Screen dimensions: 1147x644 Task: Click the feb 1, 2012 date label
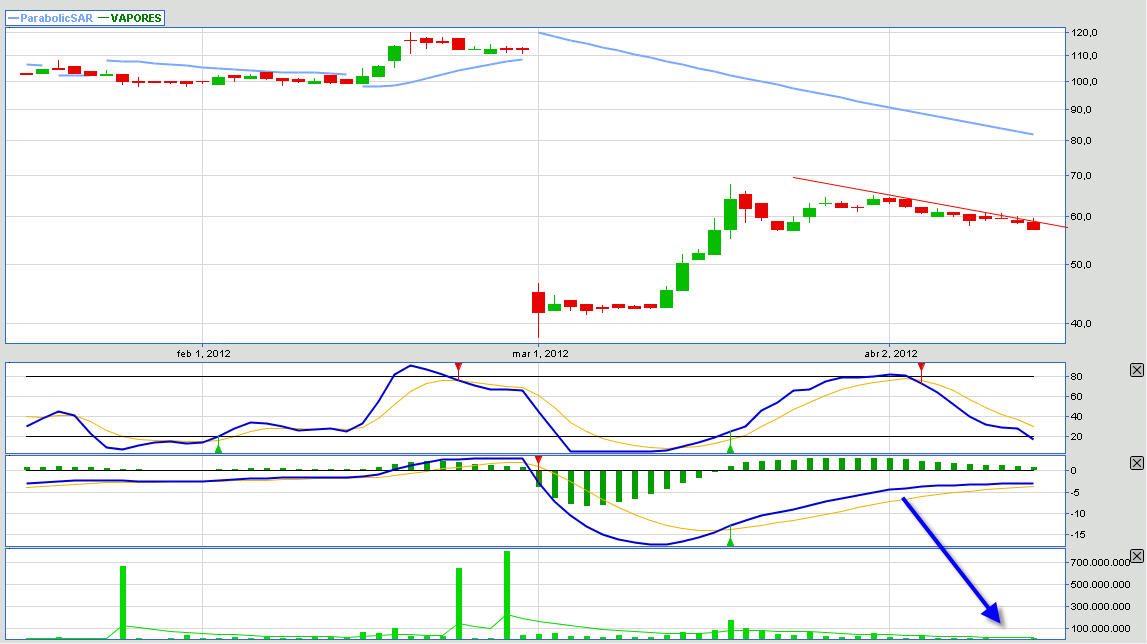coord(203,353)
